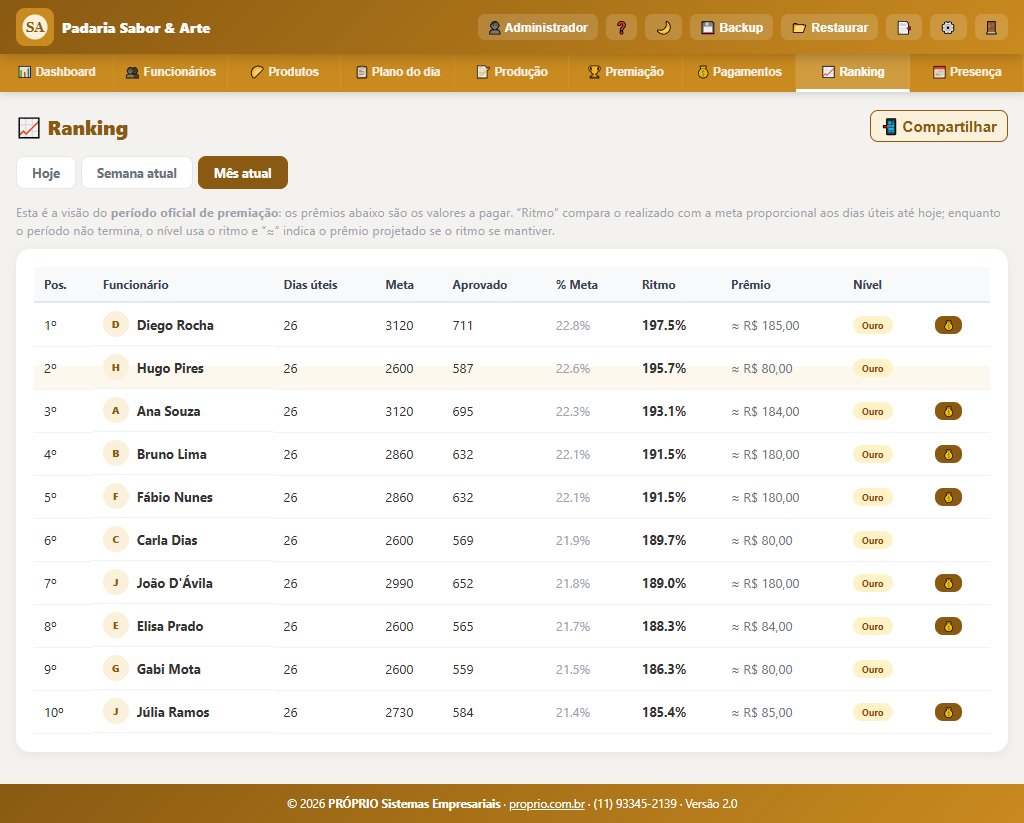Click the money bag icon for Diego Rocha
The image size is (1024, 823).
948,325
